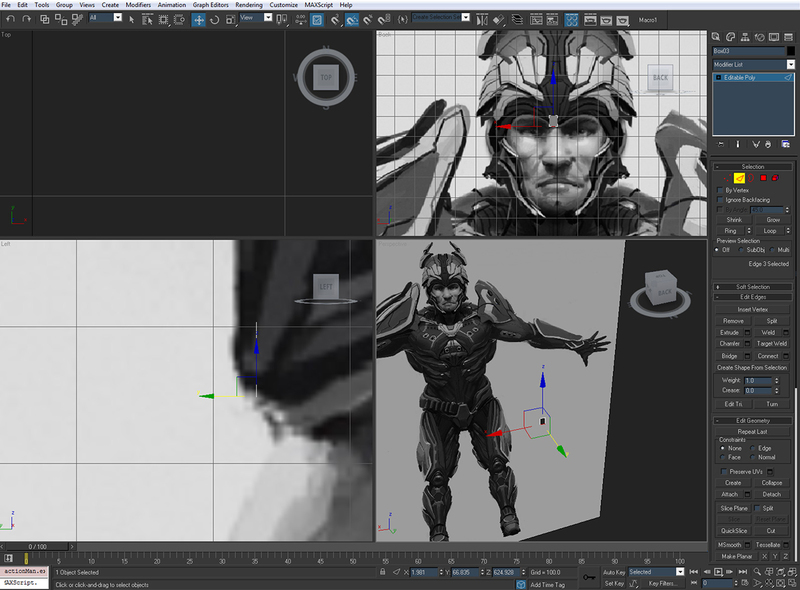The width and height of the screenshot is (800, 590).
Task: Click the Target Weld button
Action: [771, 343]
